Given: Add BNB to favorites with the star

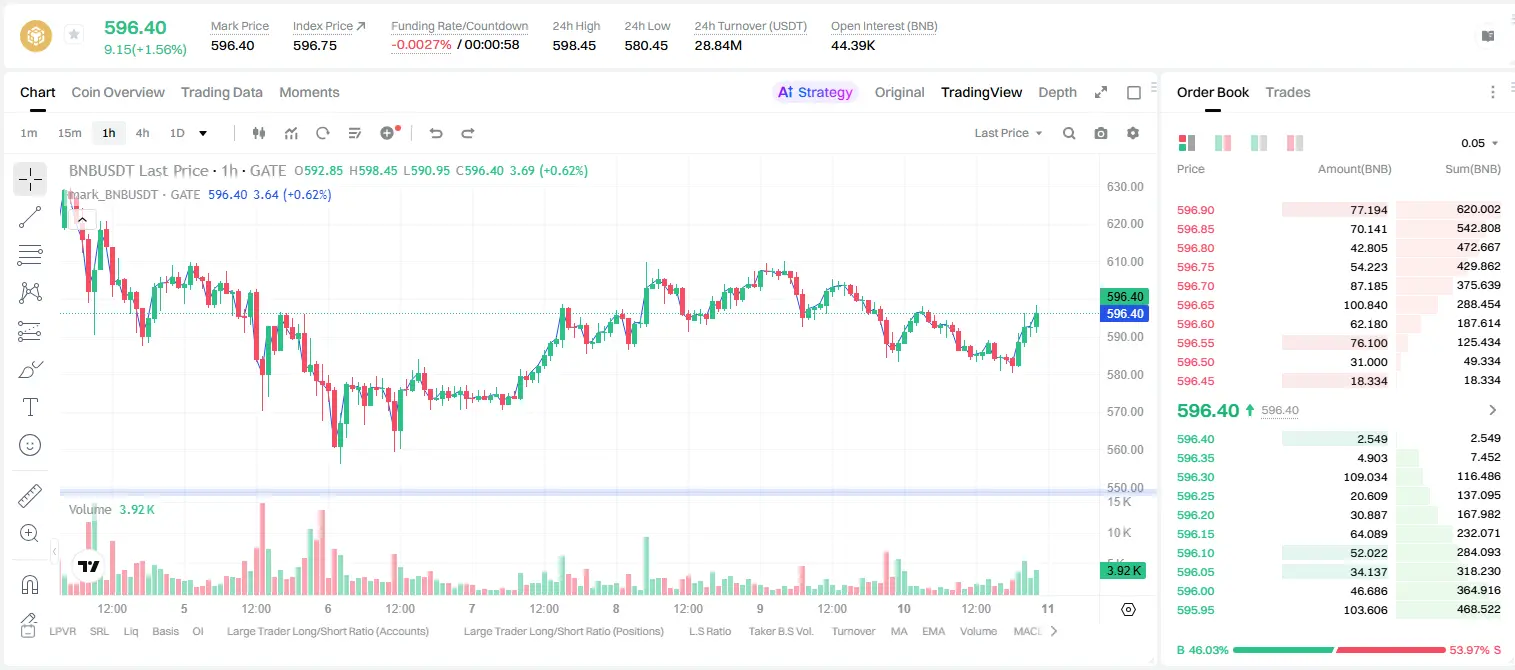Looking at the screenshot, I should coord(74,35).
